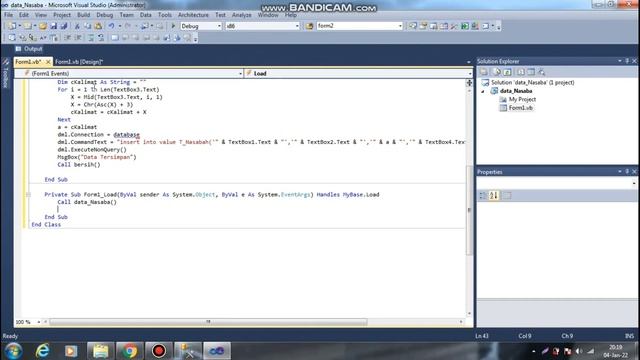Viewport: 640px width, 360px height.
Task: Select My Project in Solution Explorer
Action: tap(522, 100)
